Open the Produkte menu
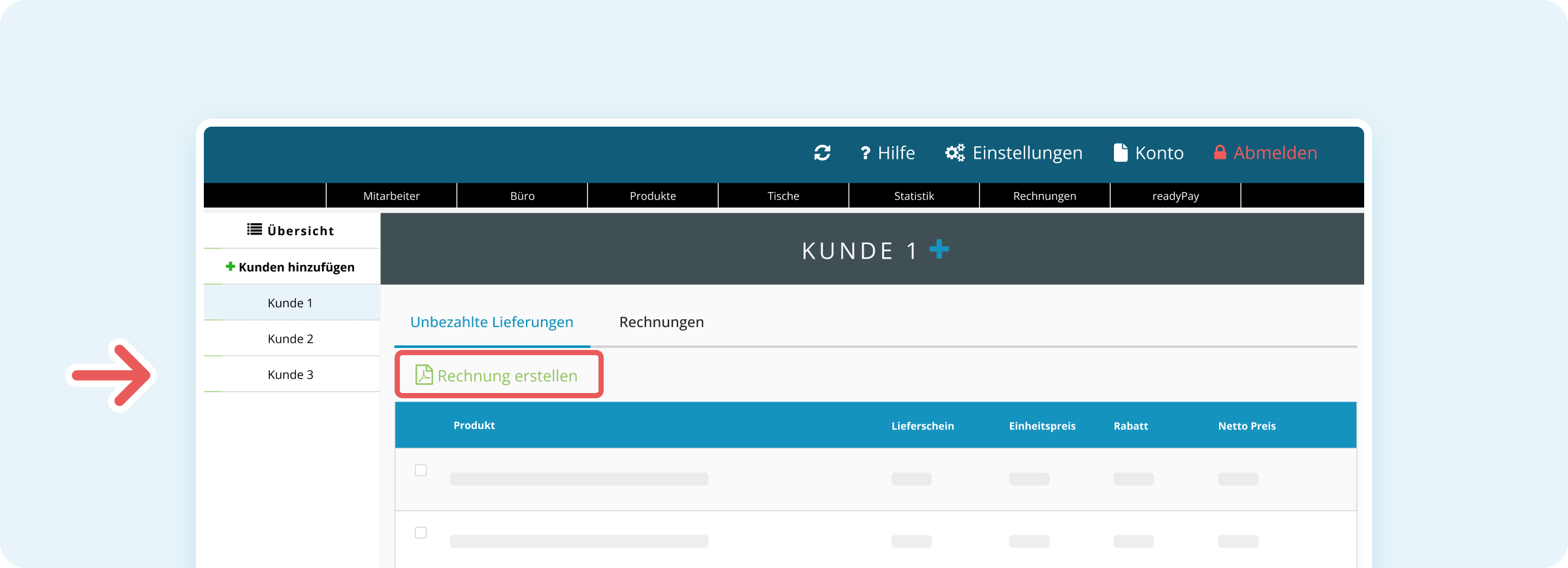 pos(653,196)
